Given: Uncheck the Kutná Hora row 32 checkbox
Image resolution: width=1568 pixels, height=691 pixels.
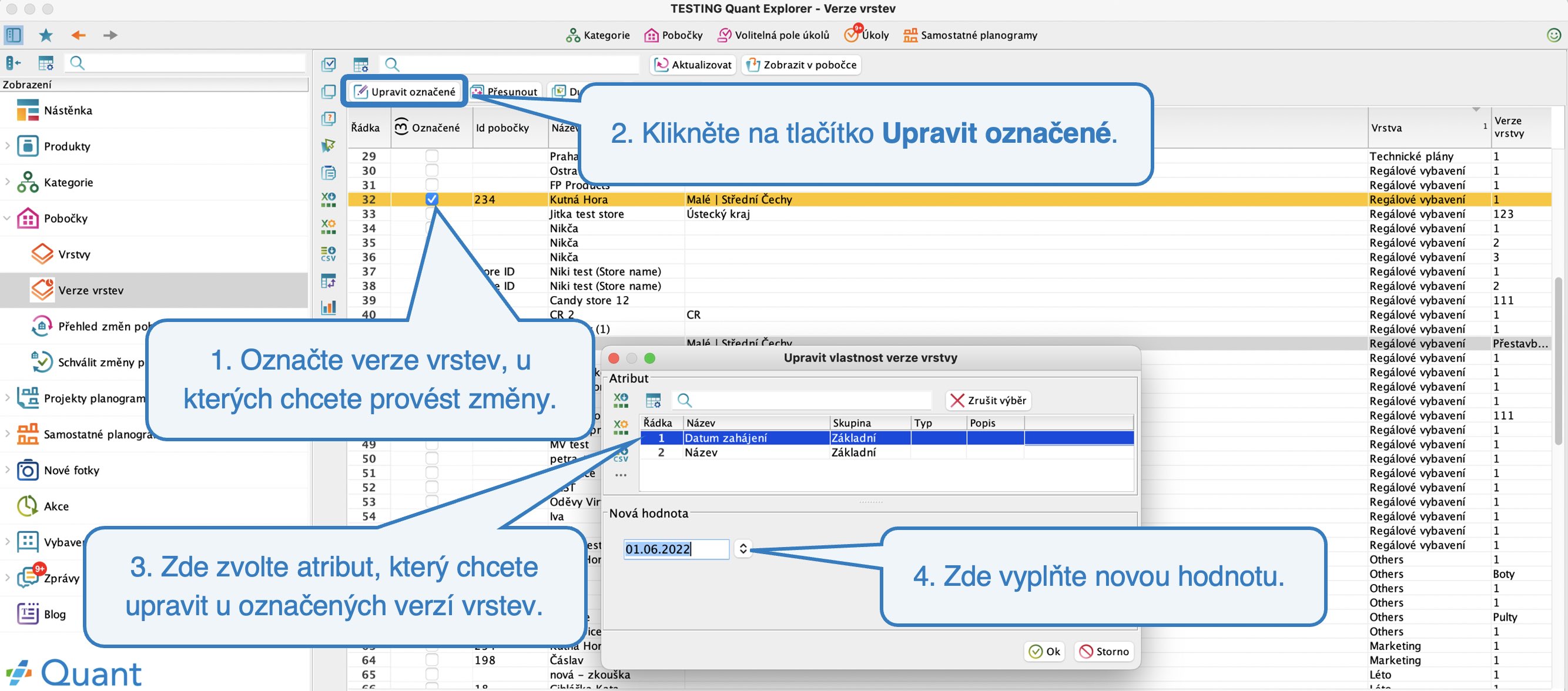Looking at the screenshot, I should coord(431,199).
